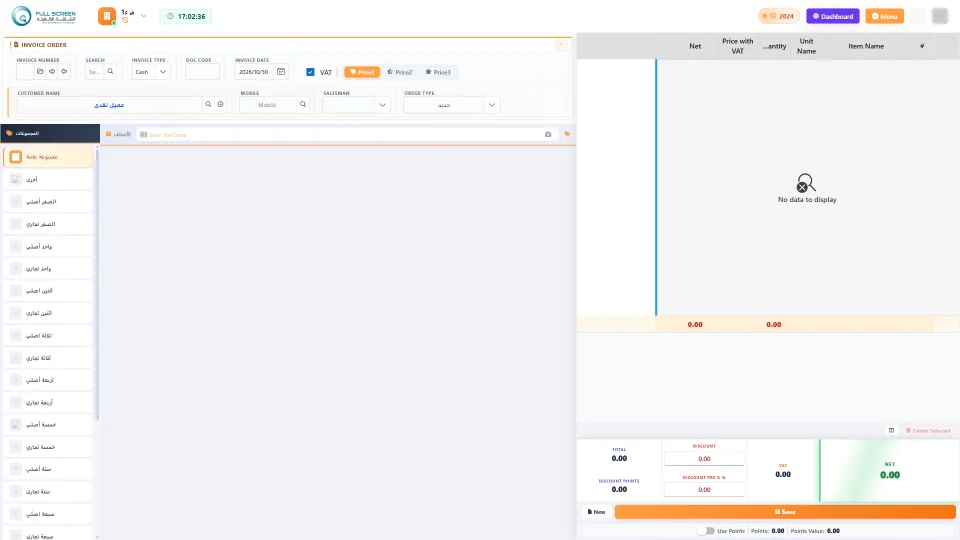The width and height of the screenshot is (960, 540).
Task: Go to next invoice with right arrow
Action: 52,72
